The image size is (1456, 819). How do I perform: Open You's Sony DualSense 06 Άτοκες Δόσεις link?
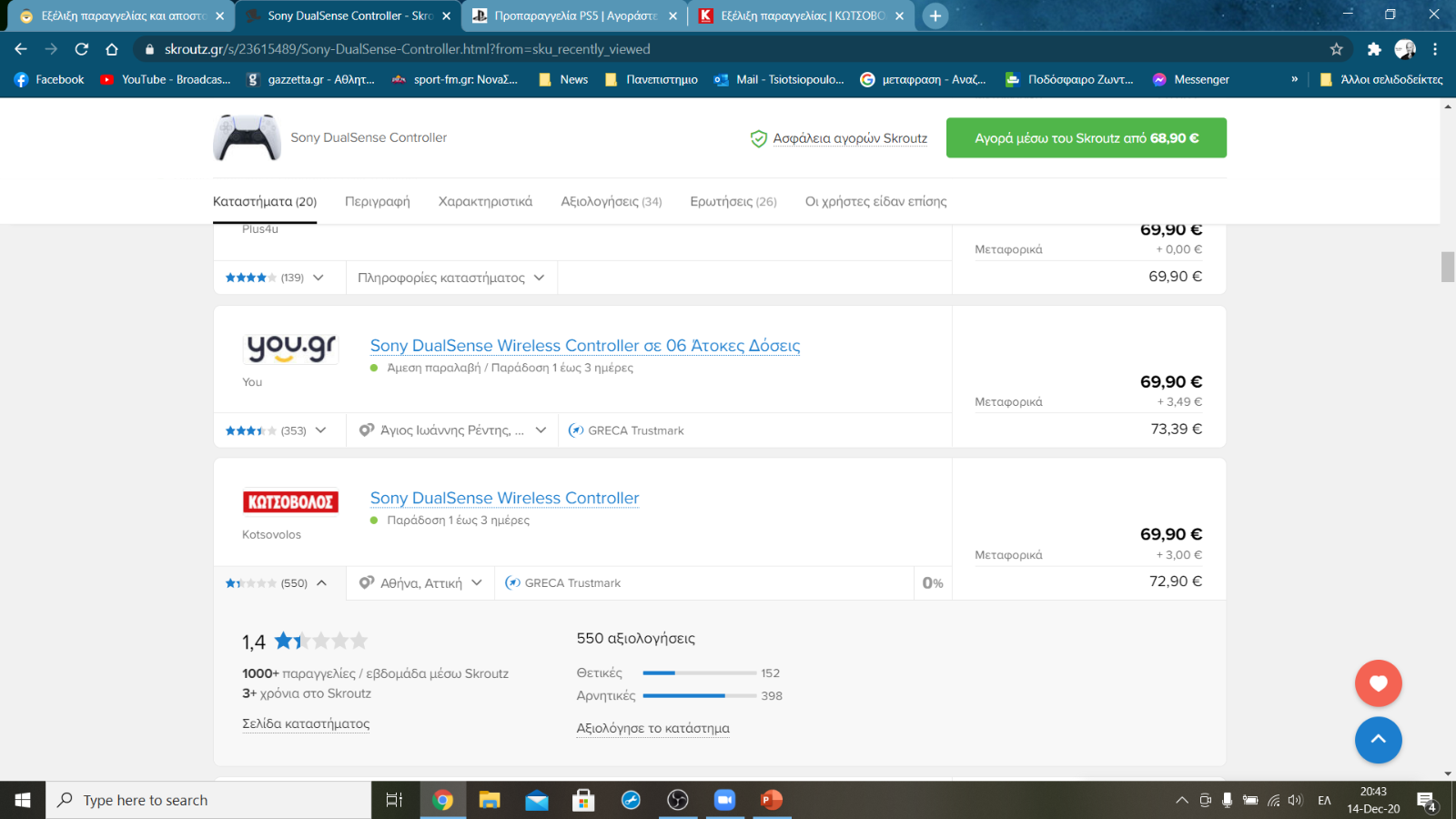click(x=585, y=346)
